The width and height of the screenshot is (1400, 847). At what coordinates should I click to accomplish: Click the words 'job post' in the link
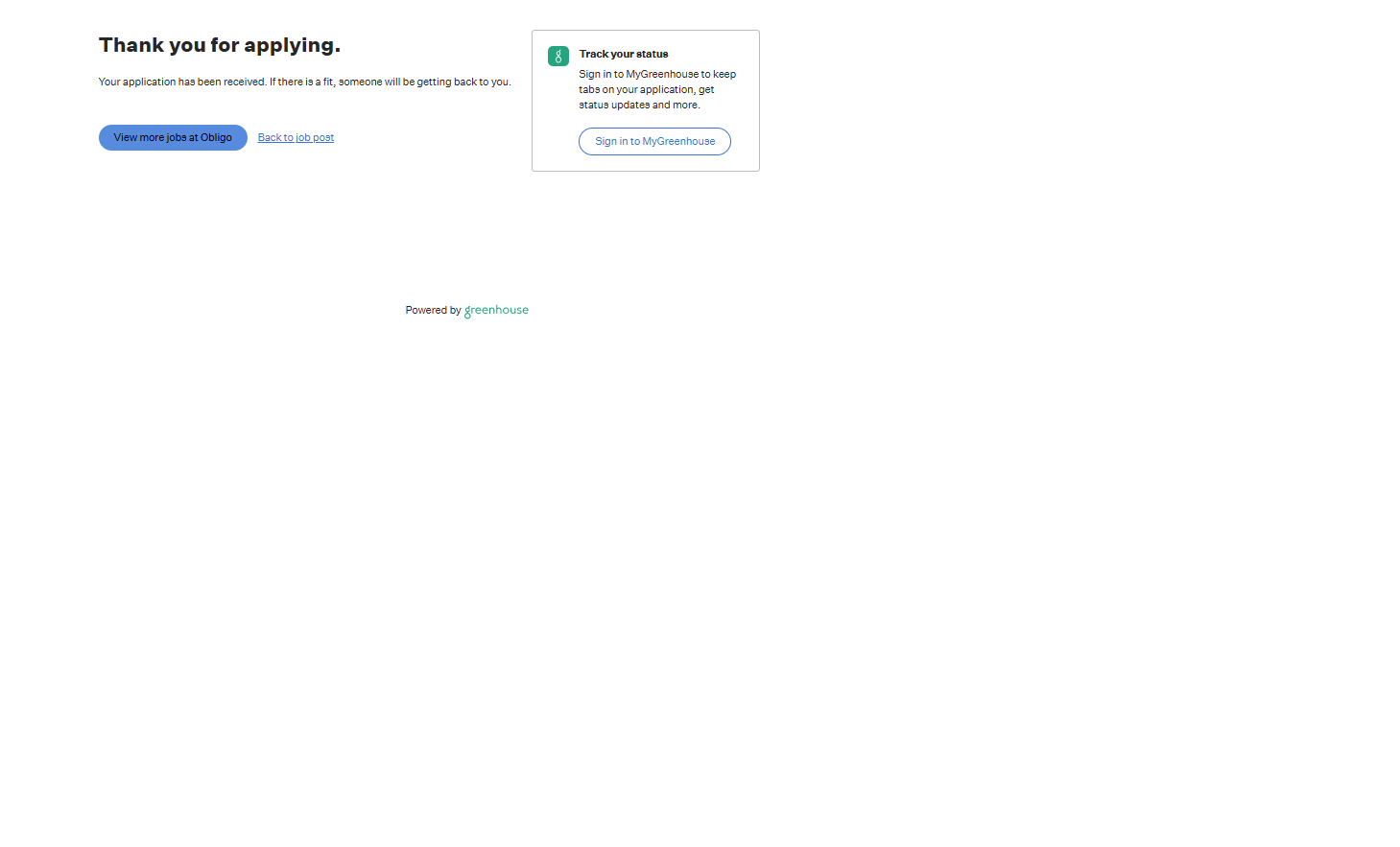point(315,138)
